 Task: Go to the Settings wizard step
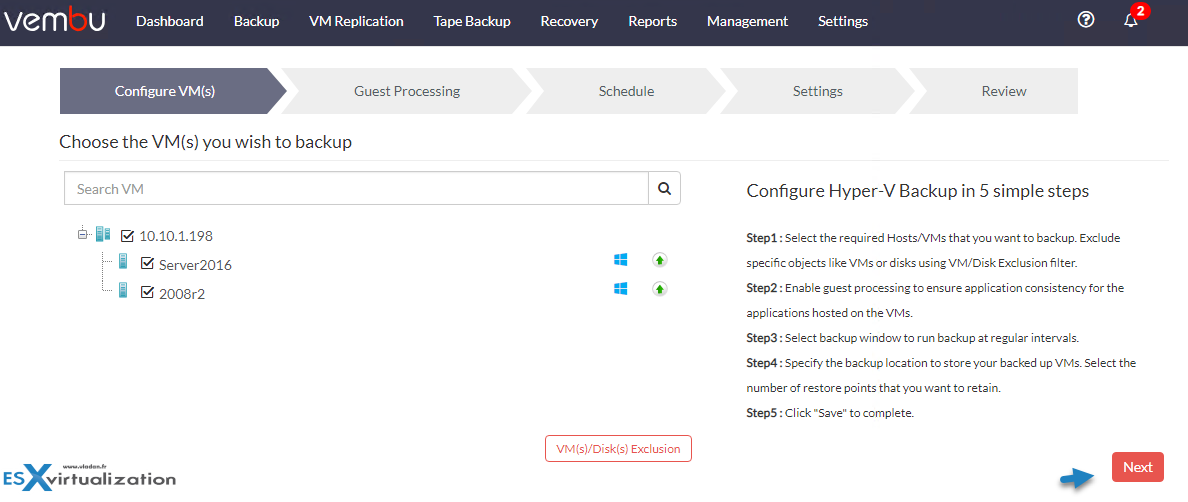tap(818, 91)
